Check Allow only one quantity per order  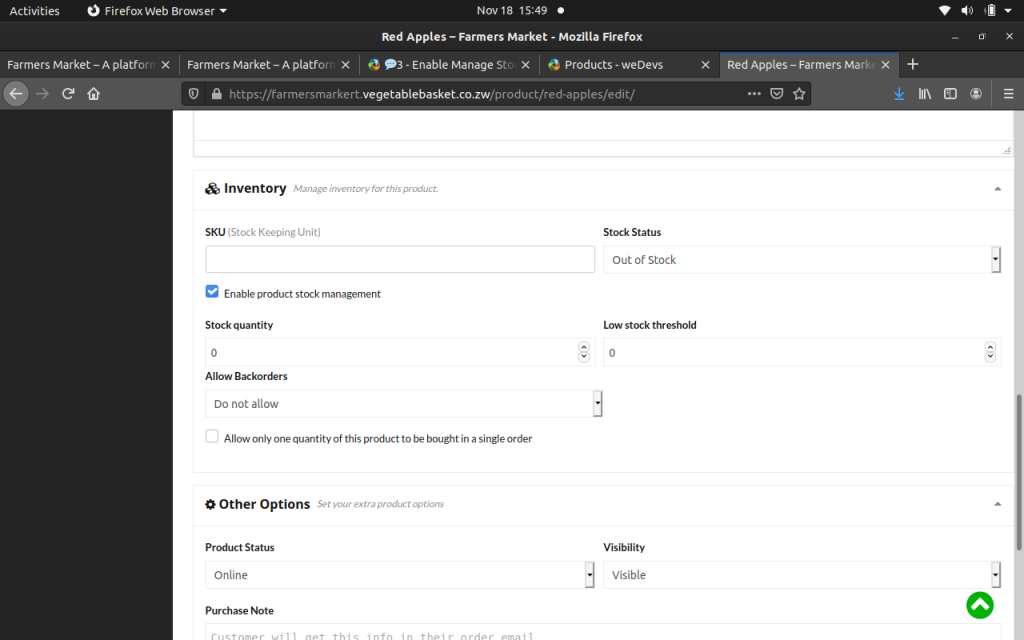[x=212, y=437]
